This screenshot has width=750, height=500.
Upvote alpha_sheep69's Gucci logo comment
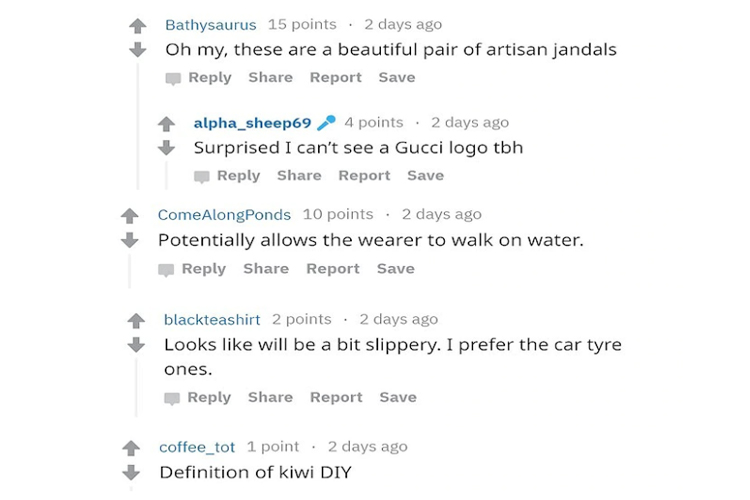pyautogui.click(x=167, y=124)
